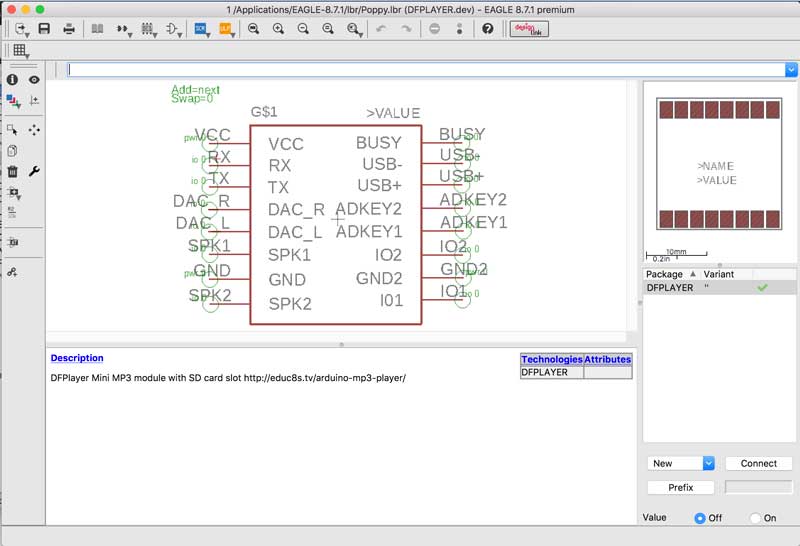Click the Redraw zoom icon
The image size is (800, 546).
(x=328, y=29)
